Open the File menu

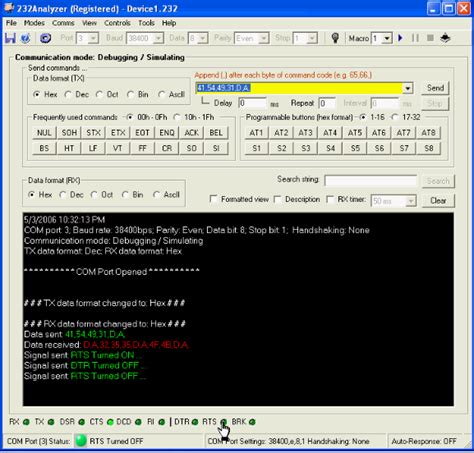(11, 23)
